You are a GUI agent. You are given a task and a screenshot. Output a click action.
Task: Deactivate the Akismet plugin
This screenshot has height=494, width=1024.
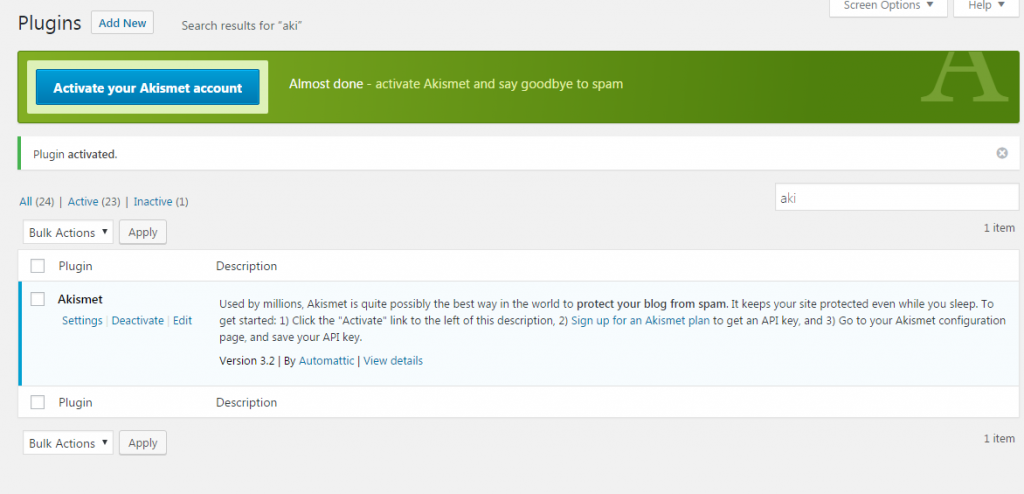pos(137,321)
